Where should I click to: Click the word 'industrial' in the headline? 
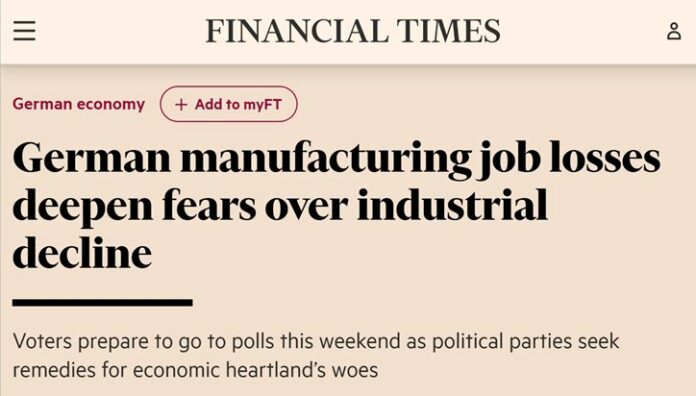pyautogui.click(x=452, y=204)
